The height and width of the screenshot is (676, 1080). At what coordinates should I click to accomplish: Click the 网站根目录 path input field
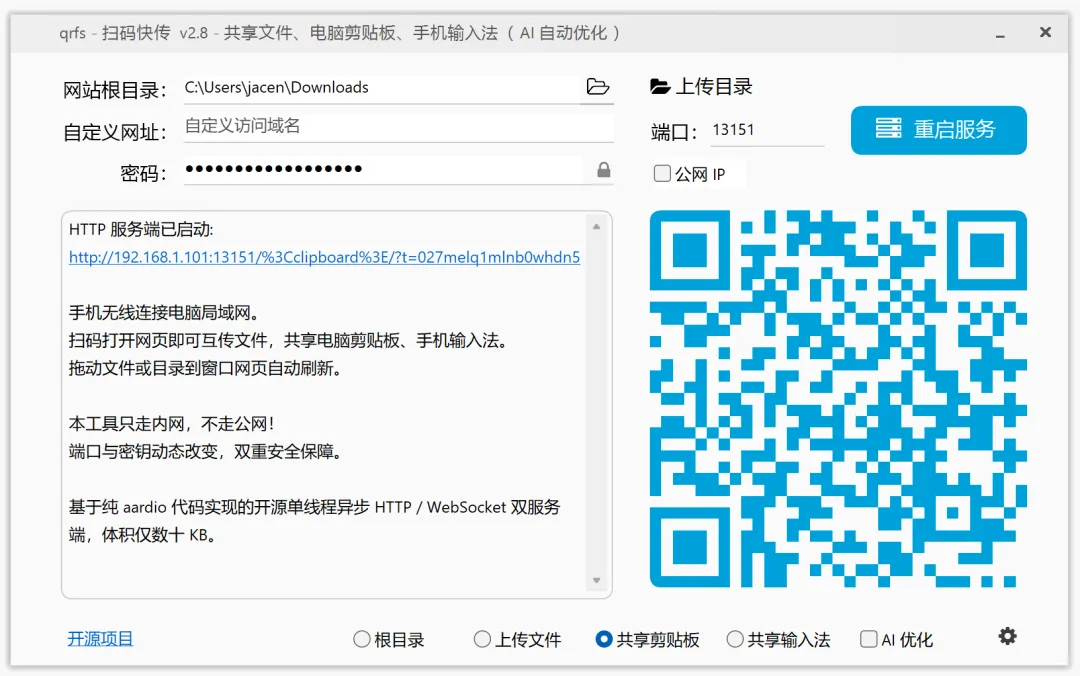click(x=381, y=88)
